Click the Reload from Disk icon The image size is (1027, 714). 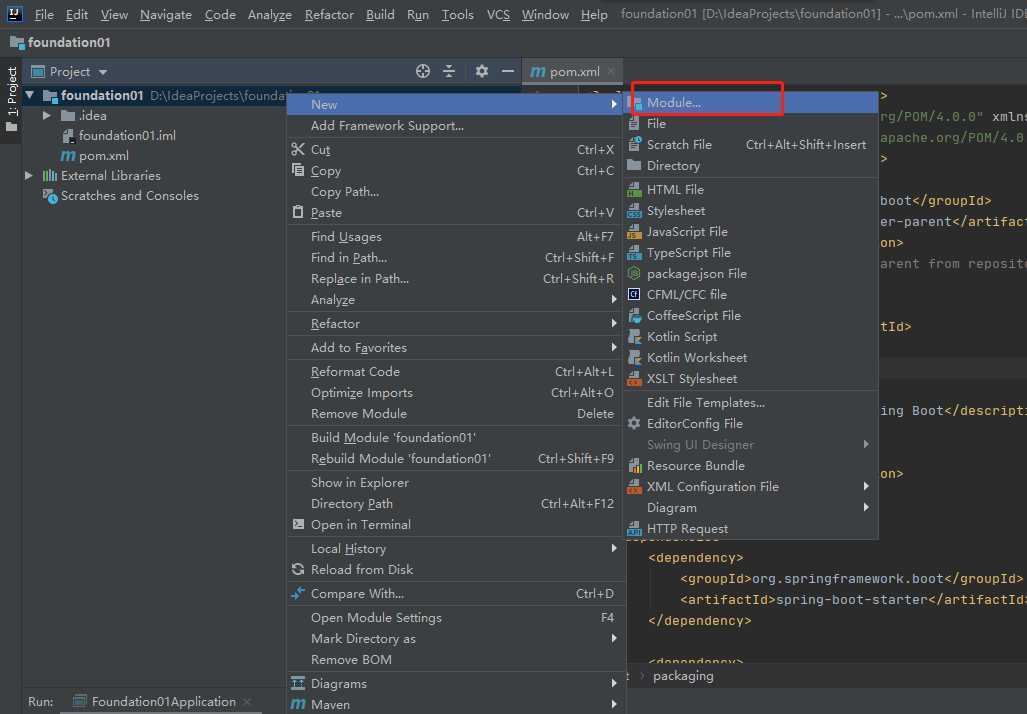[x=298, y=569]
